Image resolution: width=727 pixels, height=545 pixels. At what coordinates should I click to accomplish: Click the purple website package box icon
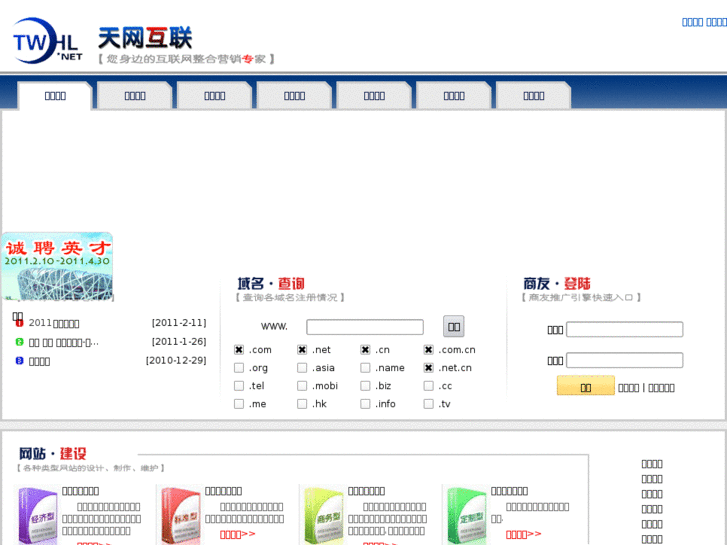38,516
